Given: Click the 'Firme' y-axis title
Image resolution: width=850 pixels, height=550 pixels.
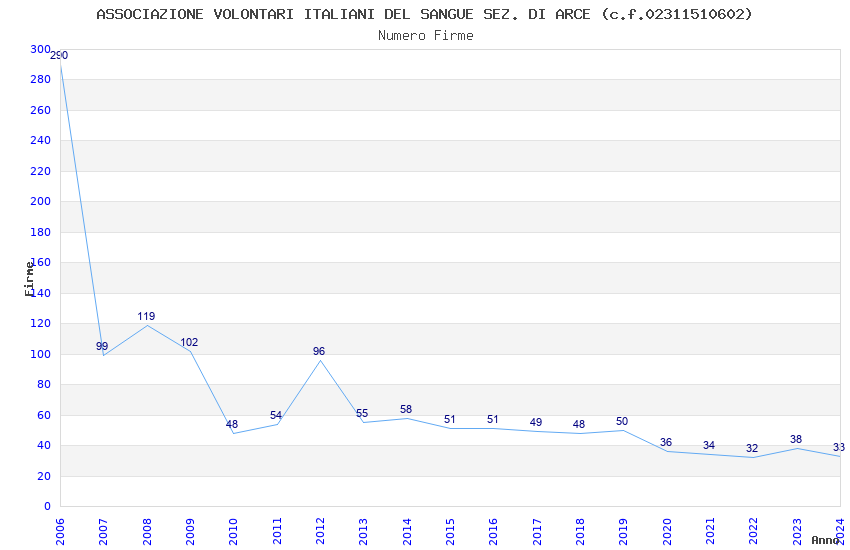Looking at the screenshot, I should click(x=29, y=278).
